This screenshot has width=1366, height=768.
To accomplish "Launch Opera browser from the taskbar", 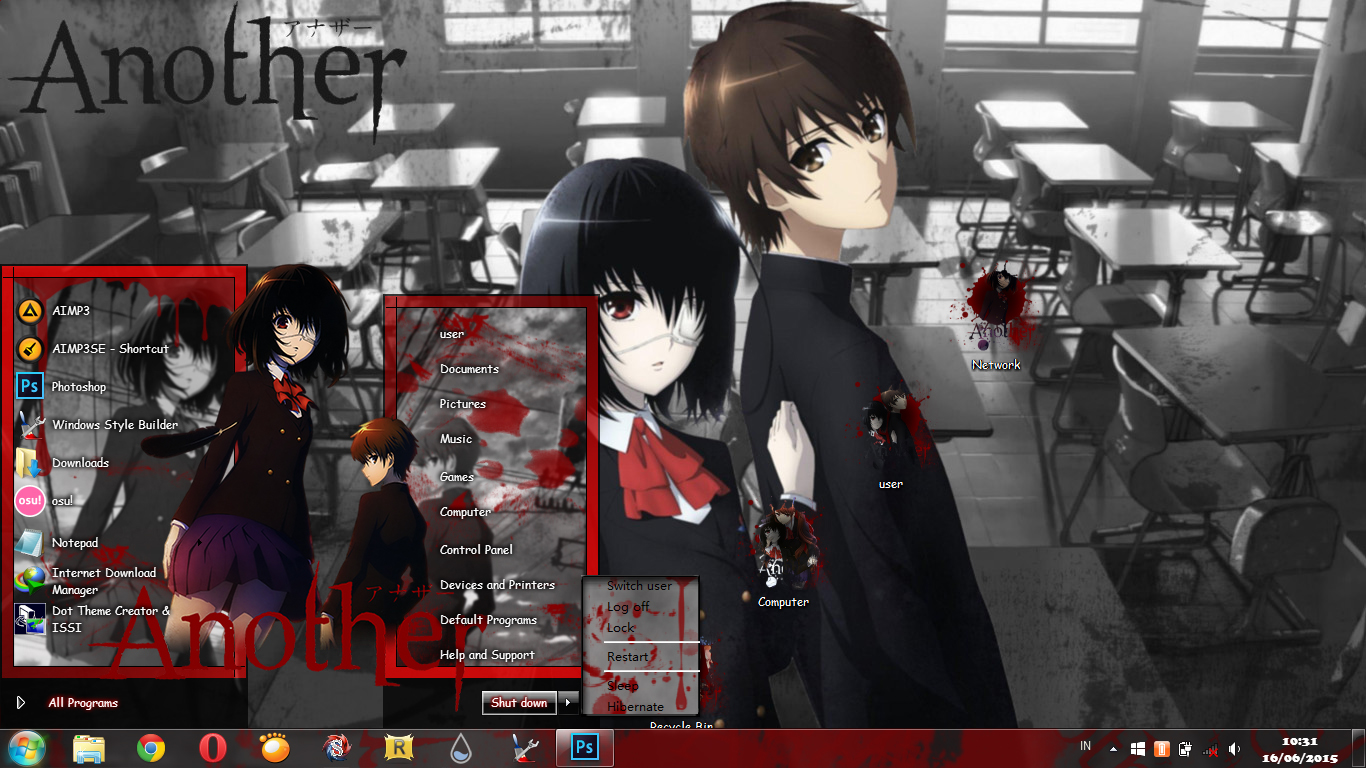I will 211,748.
